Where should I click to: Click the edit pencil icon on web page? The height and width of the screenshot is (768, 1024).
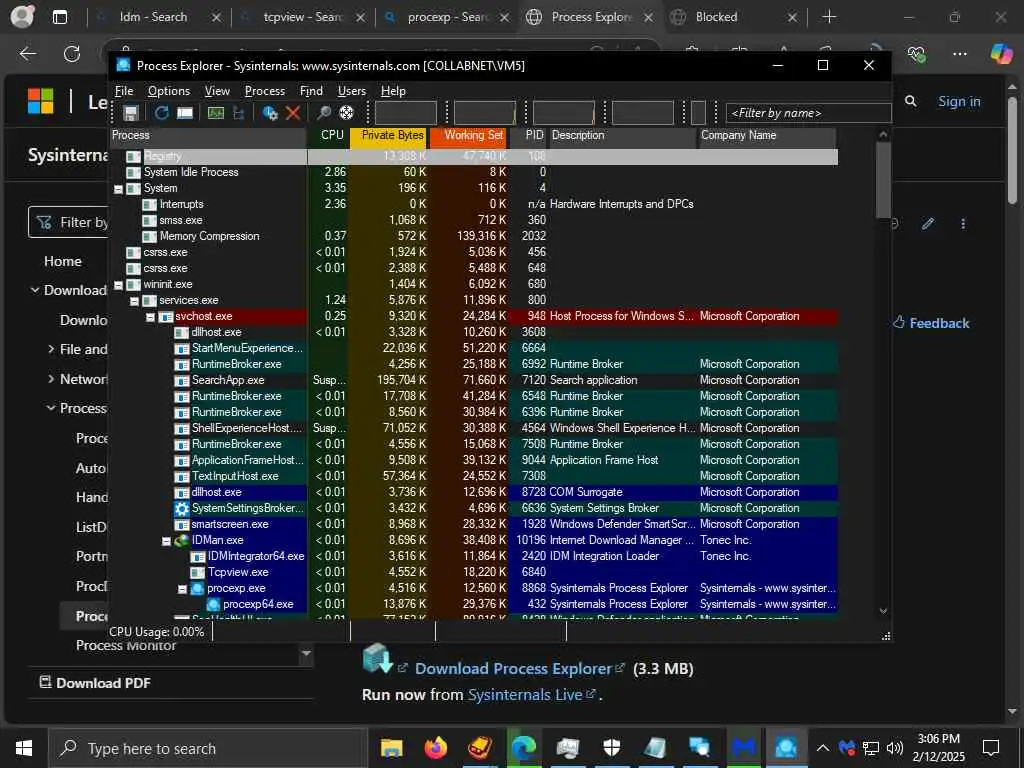[x=928, y=224]
